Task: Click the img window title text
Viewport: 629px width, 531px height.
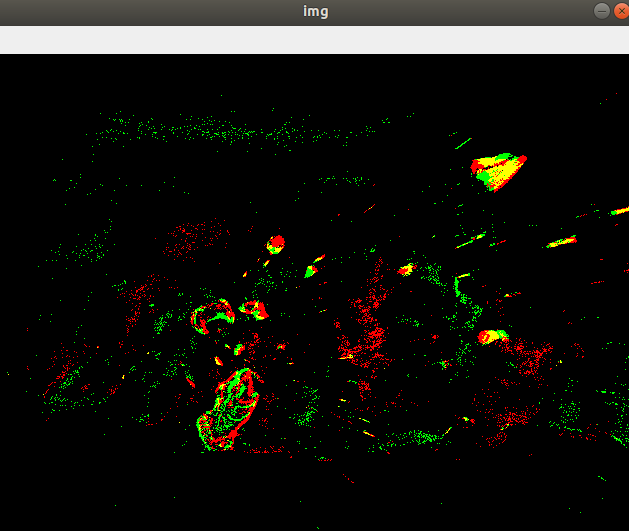Action: click(316, 11)
